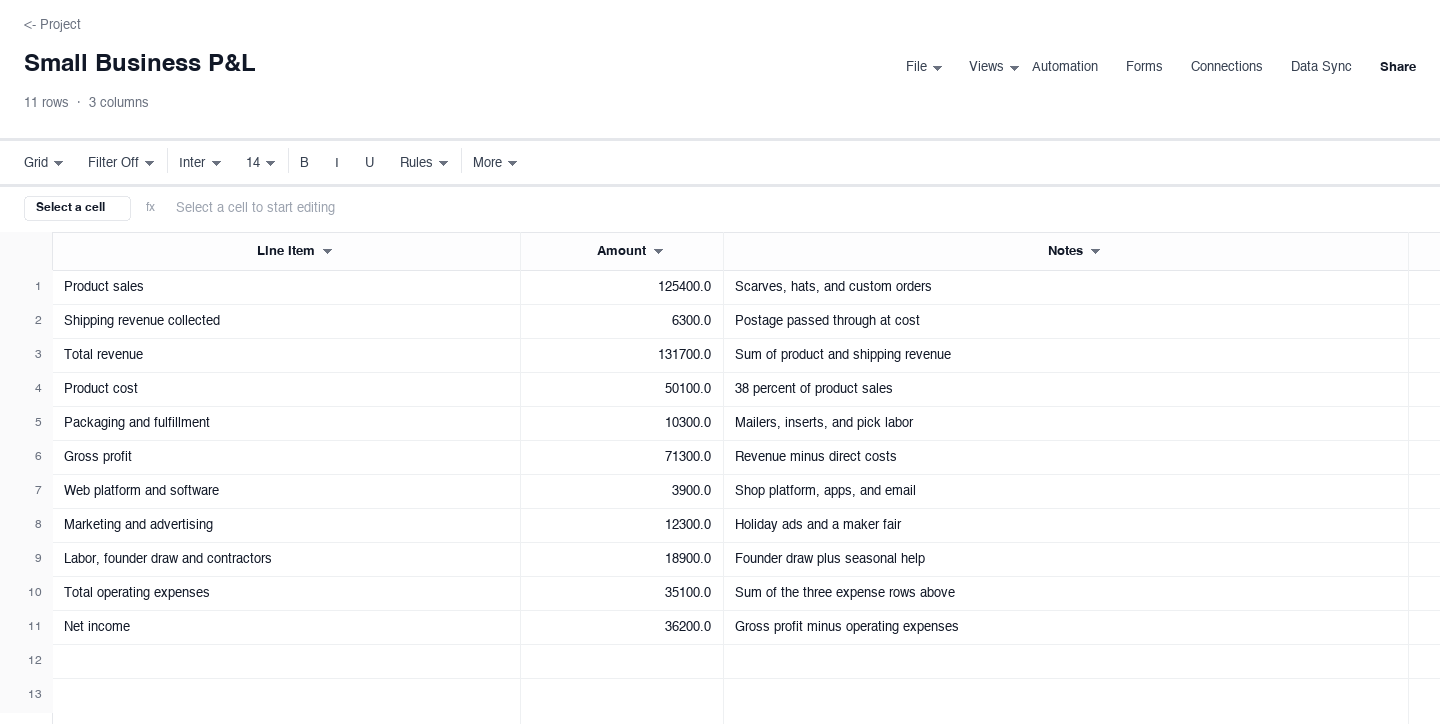
Task: Toggle underline formatting with the U button
Action: click(x=369, y=162)
